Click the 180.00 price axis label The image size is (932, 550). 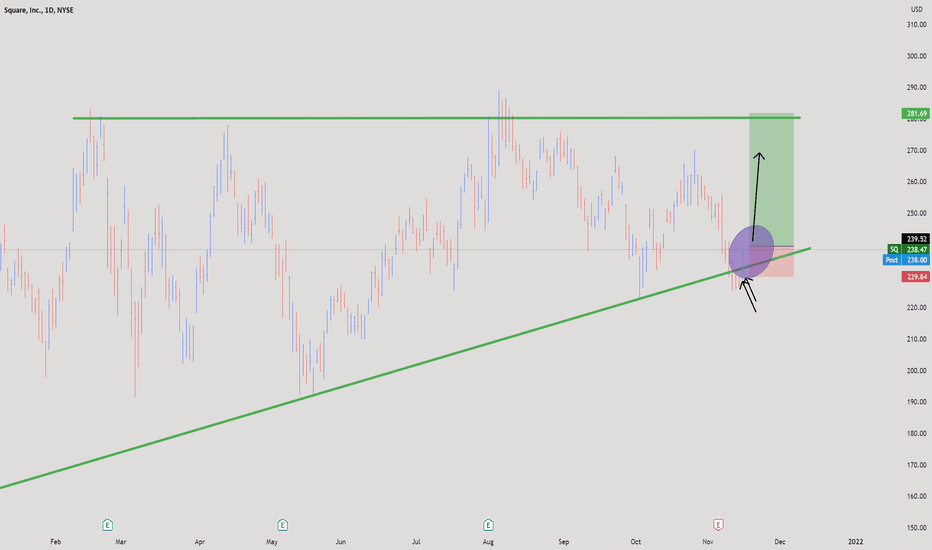click(917, 433)
